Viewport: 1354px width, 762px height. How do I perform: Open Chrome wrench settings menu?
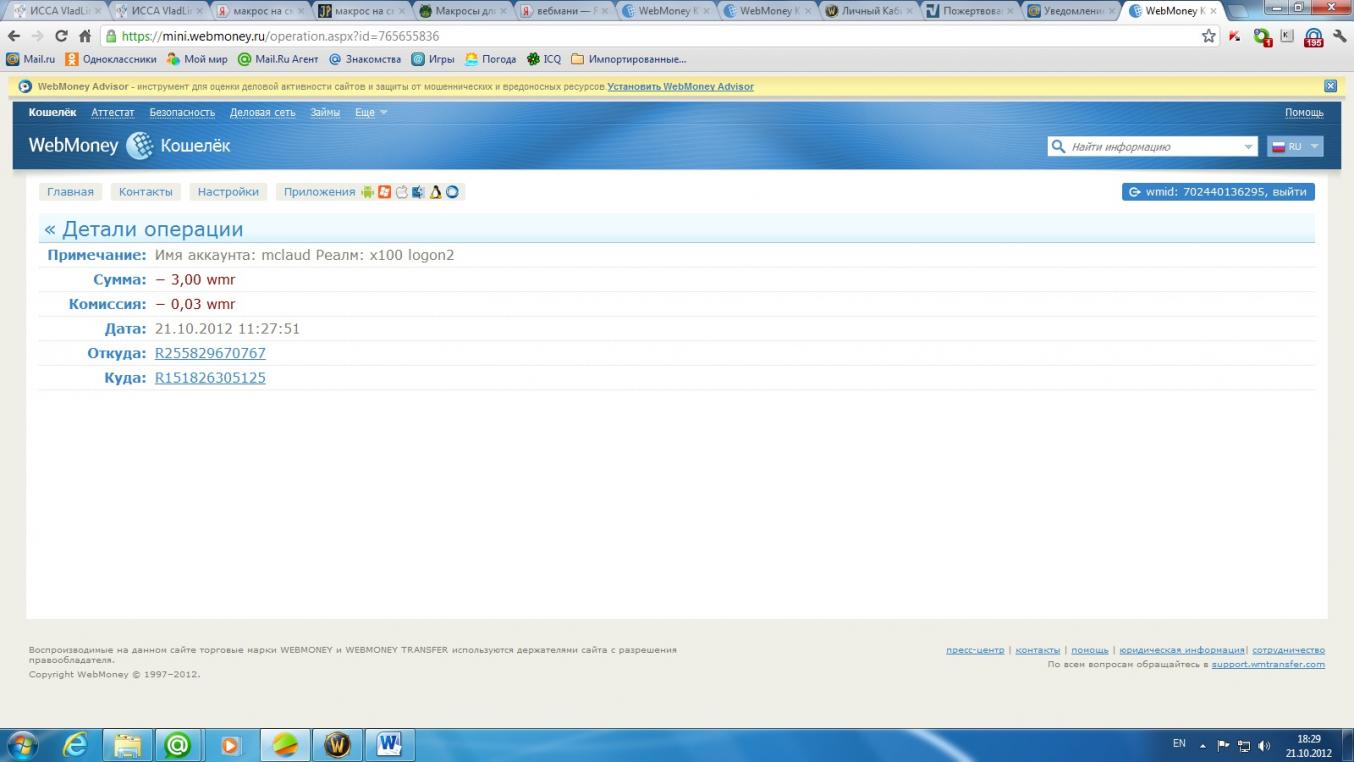[x=1340, y=36]
